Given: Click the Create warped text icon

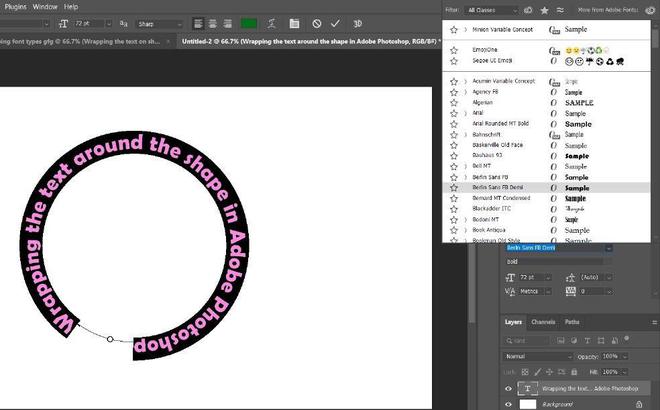Looking at the screenshot, I should pos(272,22).
